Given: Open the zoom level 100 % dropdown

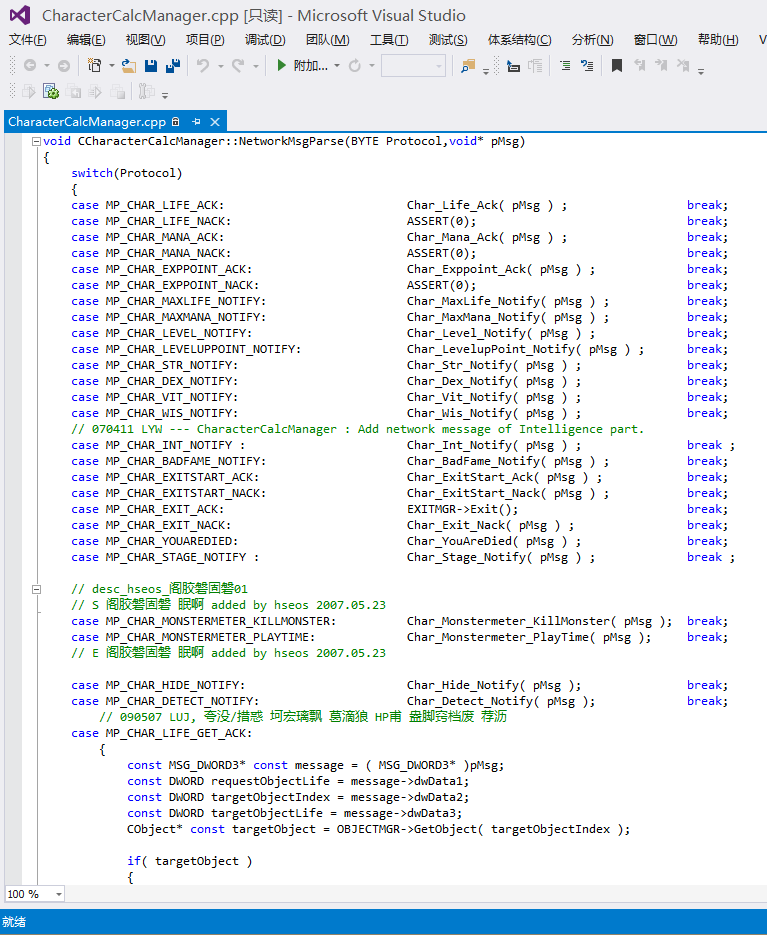Looking at the screenshot, I should click(59, 894).
